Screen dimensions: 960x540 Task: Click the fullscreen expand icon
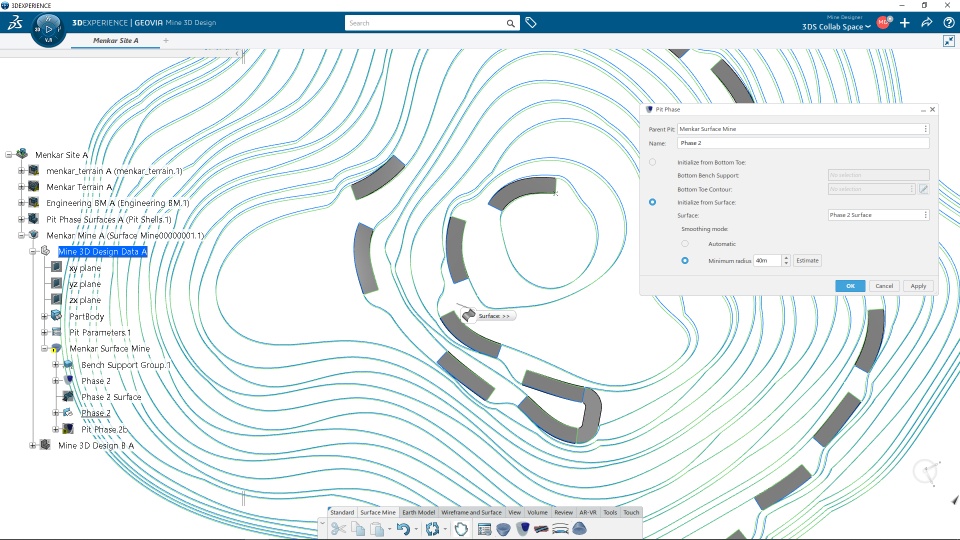tap(948, 41)
